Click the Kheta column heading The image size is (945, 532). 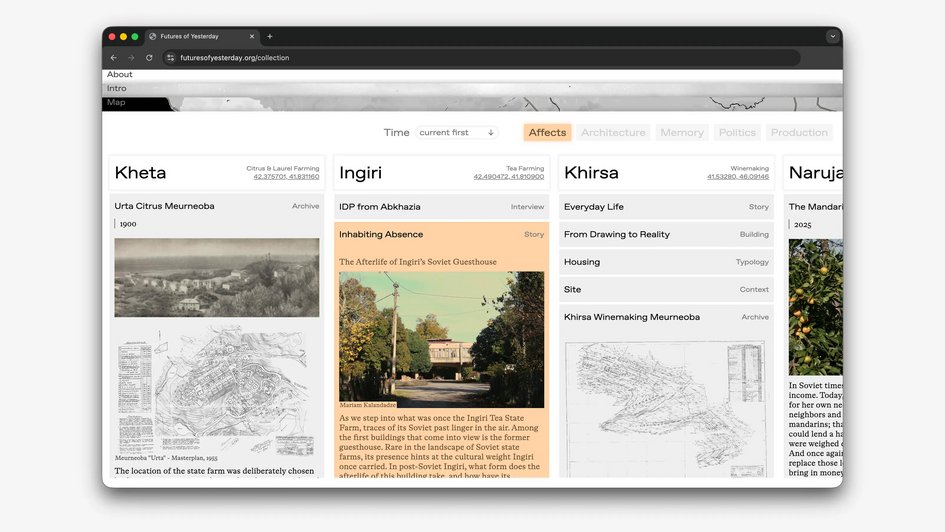pyautogui.click(x=140, y=173)
